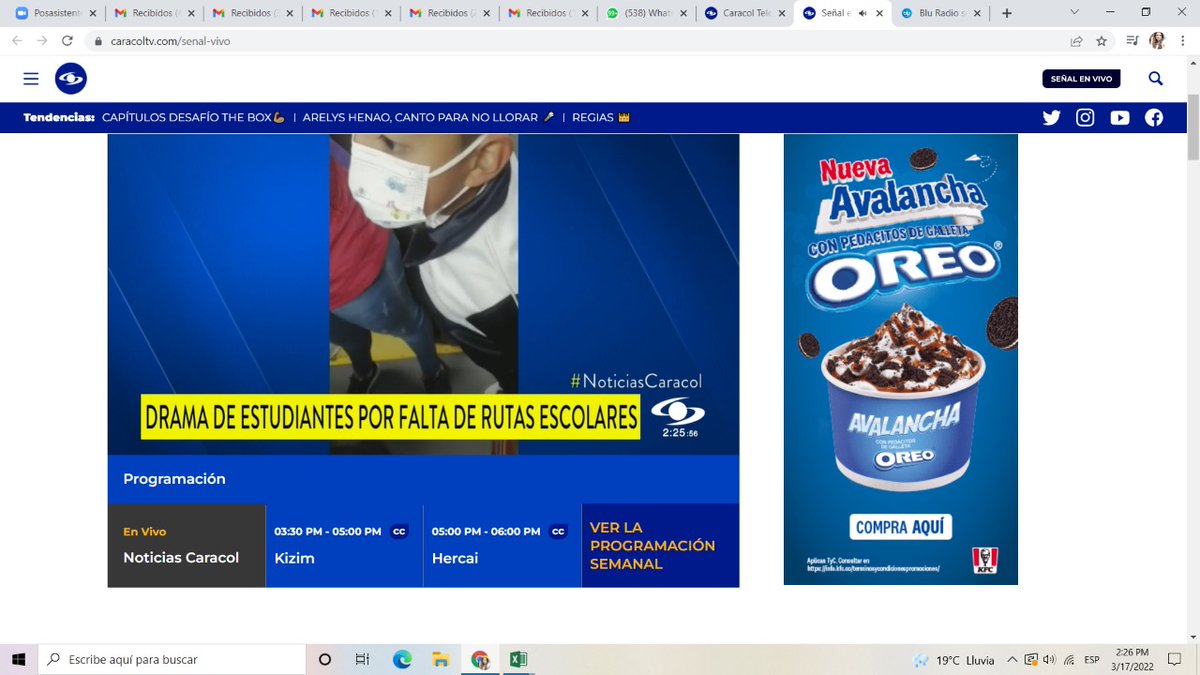View site information padlock icon
The height and width of the screenshot is (675, 1200).
pos(98,41)
